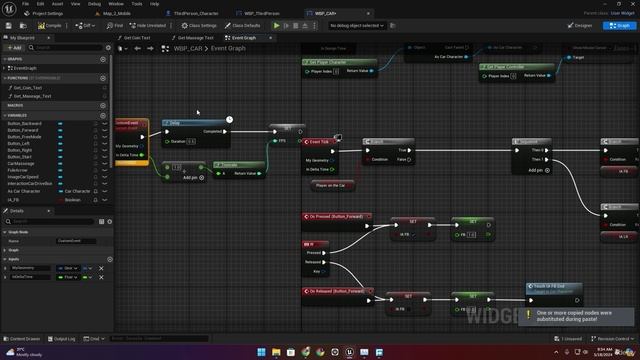Switch to Graph mode

coord(619,26)
